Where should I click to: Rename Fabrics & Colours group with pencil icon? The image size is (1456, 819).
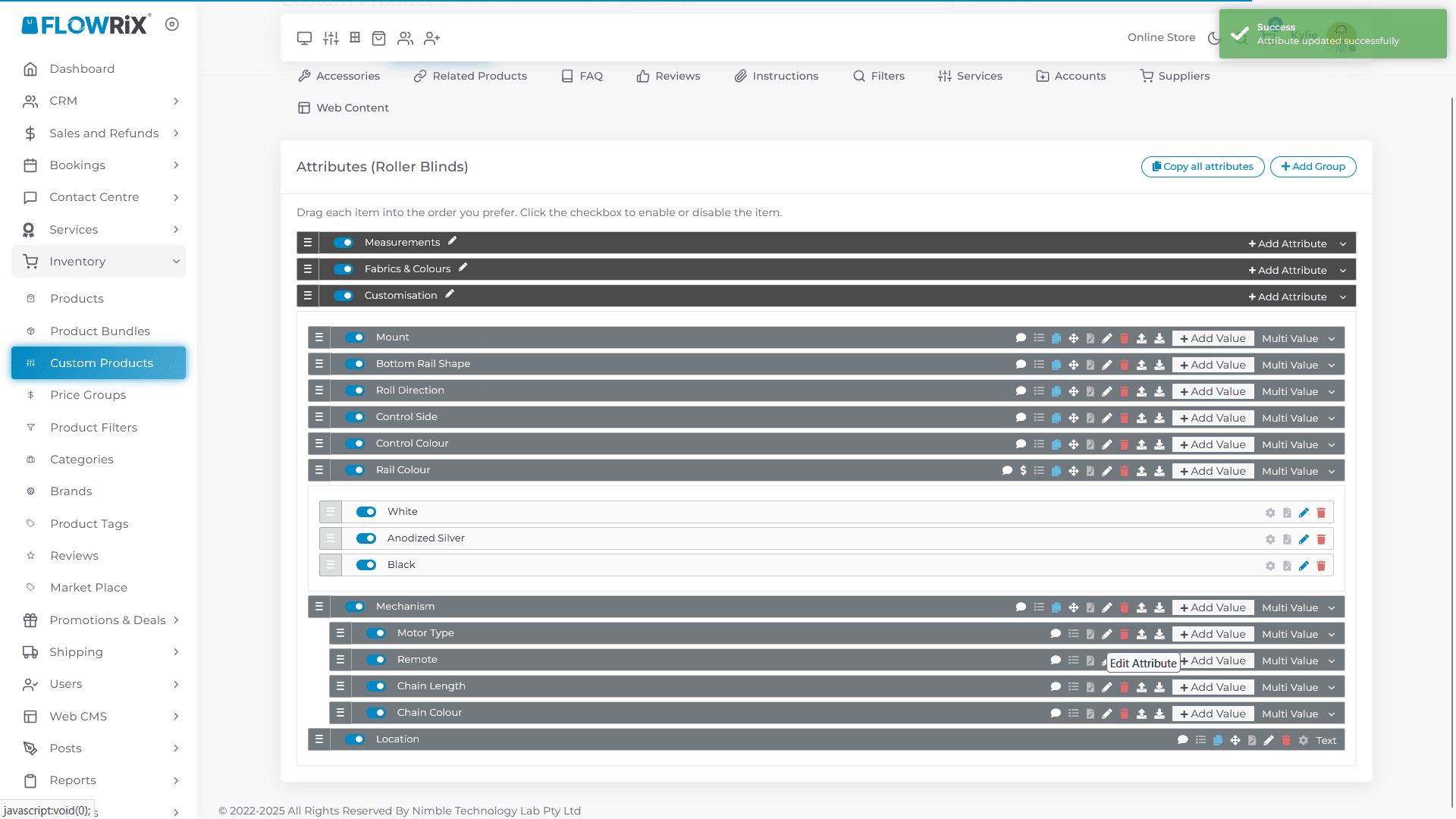pos(463,268)
